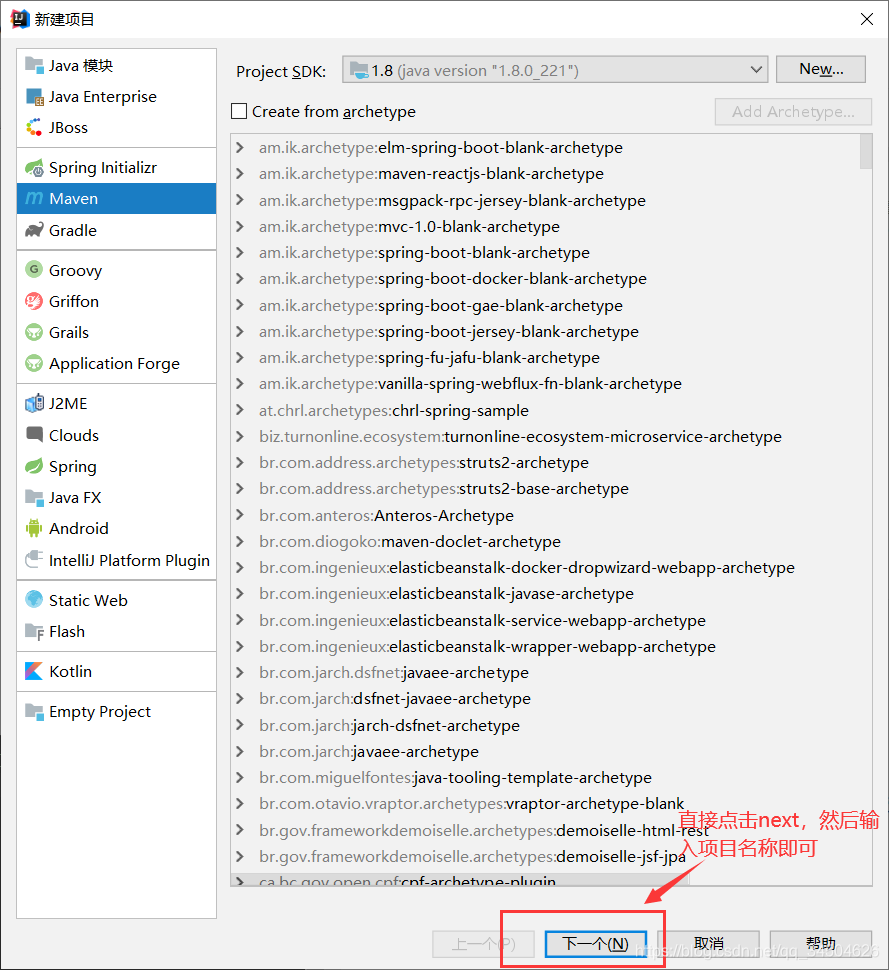Open the Project SDK dropdown
This screenshot has height=970, width=889.
[x=555, y=70]
